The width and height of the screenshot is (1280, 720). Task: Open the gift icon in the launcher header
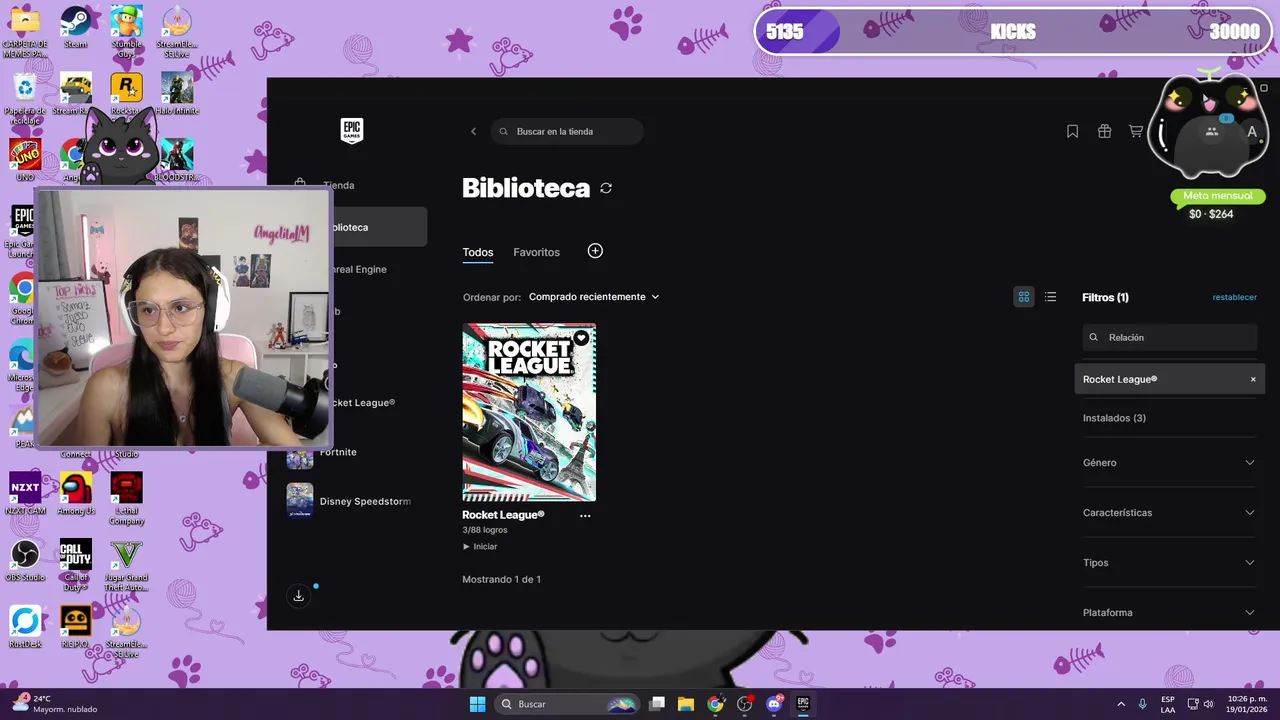click(1104, 131)
